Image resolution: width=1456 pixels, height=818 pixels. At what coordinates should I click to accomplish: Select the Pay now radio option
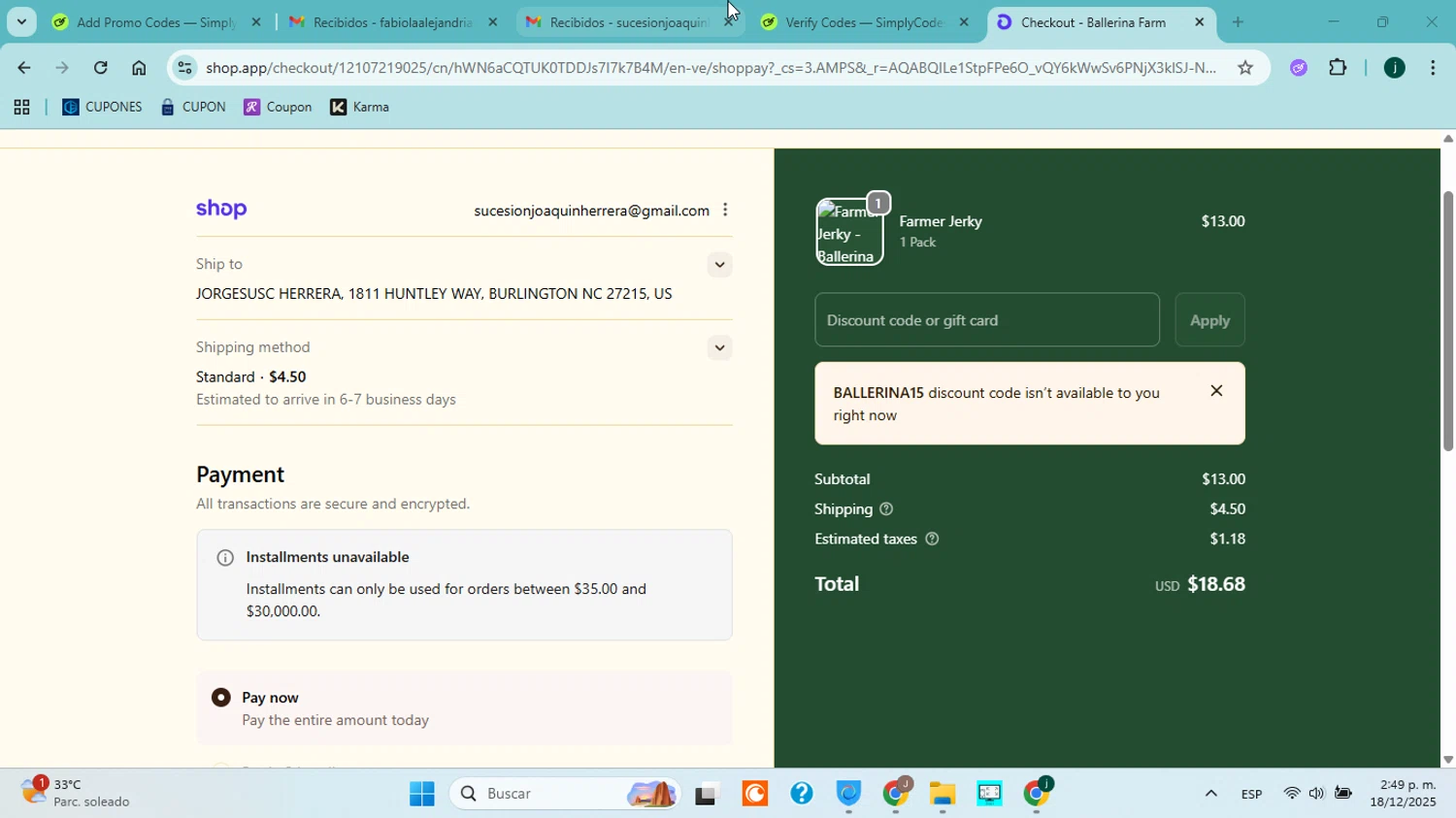(221, 698)
